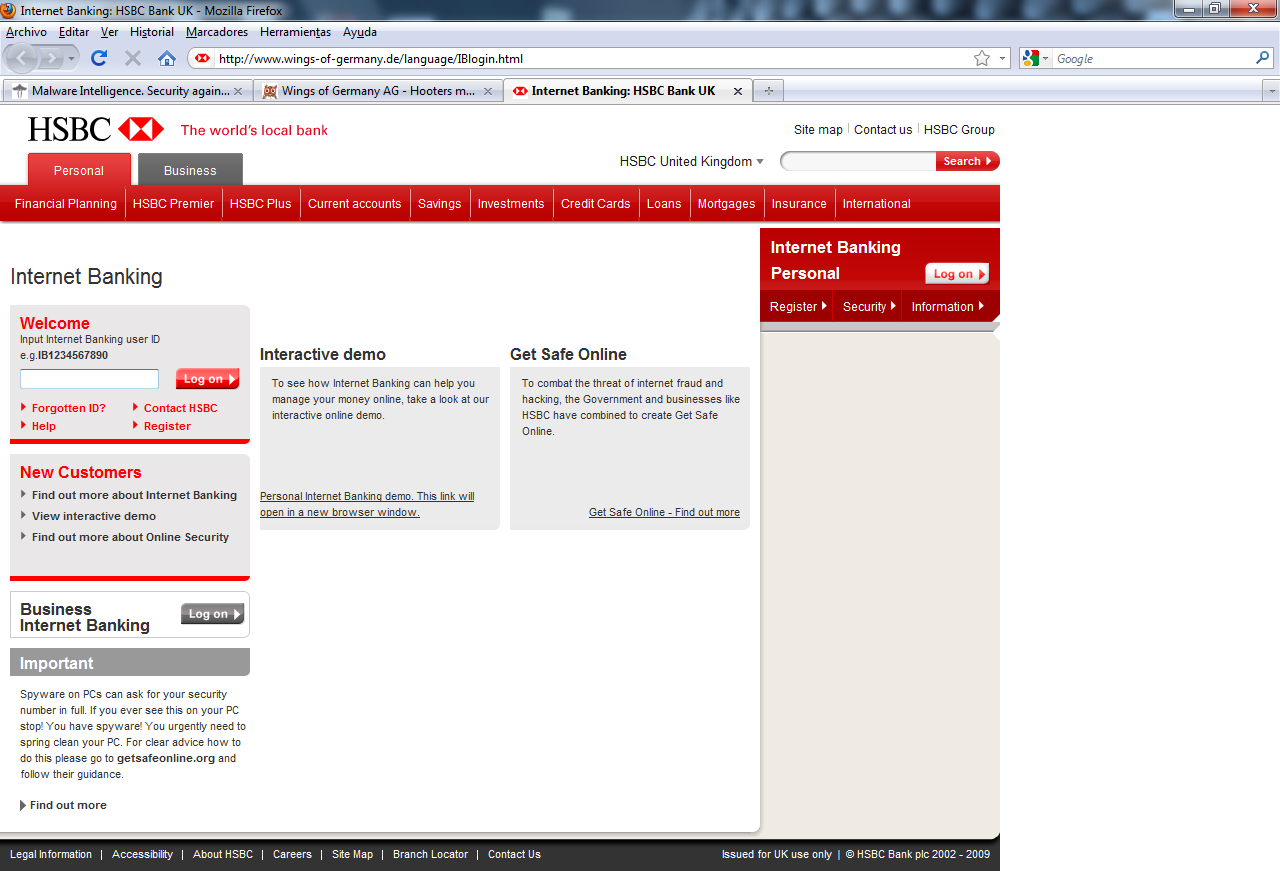
Task: Open the Historial menu
Action: [152, 32]
